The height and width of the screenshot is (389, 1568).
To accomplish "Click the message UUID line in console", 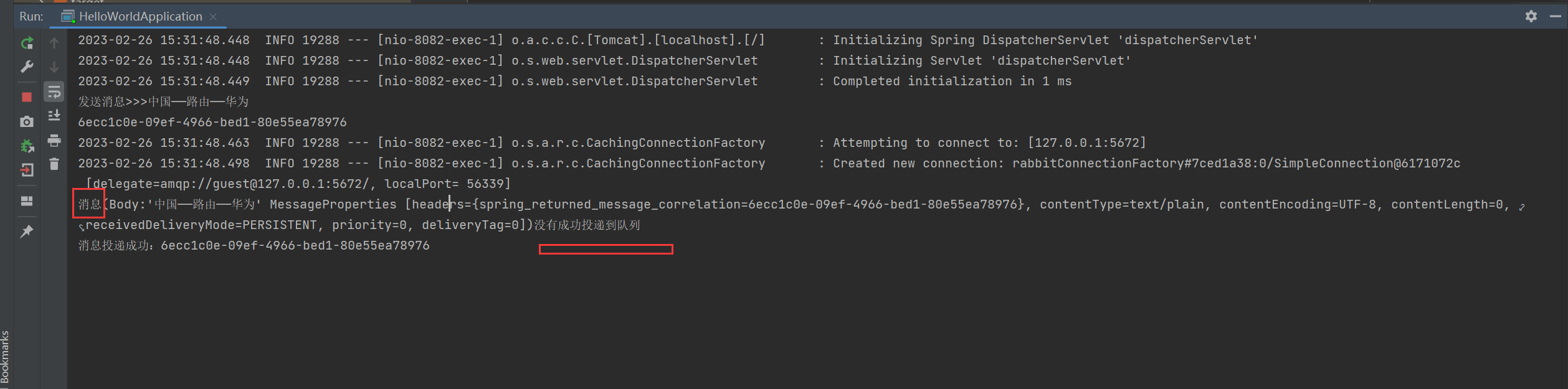I will pyautogui.click(x=212, y=123).
